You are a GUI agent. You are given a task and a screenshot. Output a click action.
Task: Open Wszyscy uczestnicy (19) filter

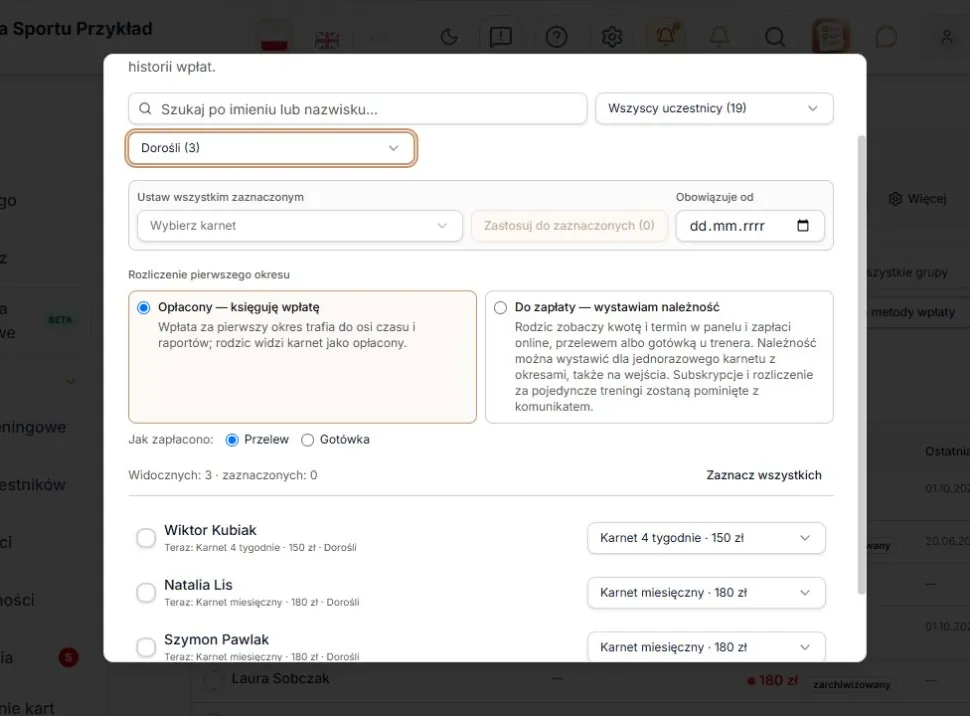click(x=714, y=108)
